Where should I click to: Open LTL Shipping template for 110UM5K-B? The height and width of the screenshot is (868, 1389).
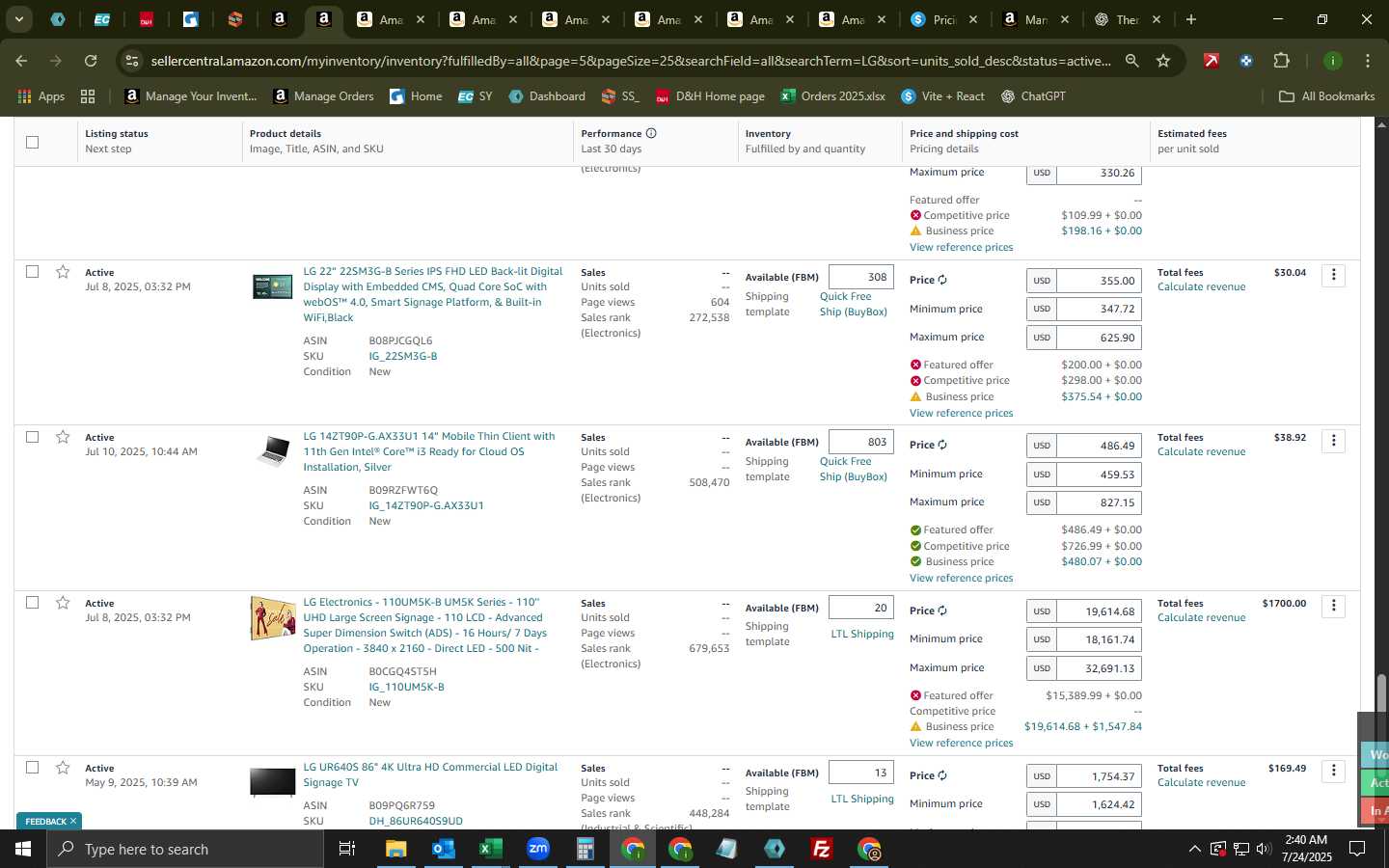[x=862, y=634]
